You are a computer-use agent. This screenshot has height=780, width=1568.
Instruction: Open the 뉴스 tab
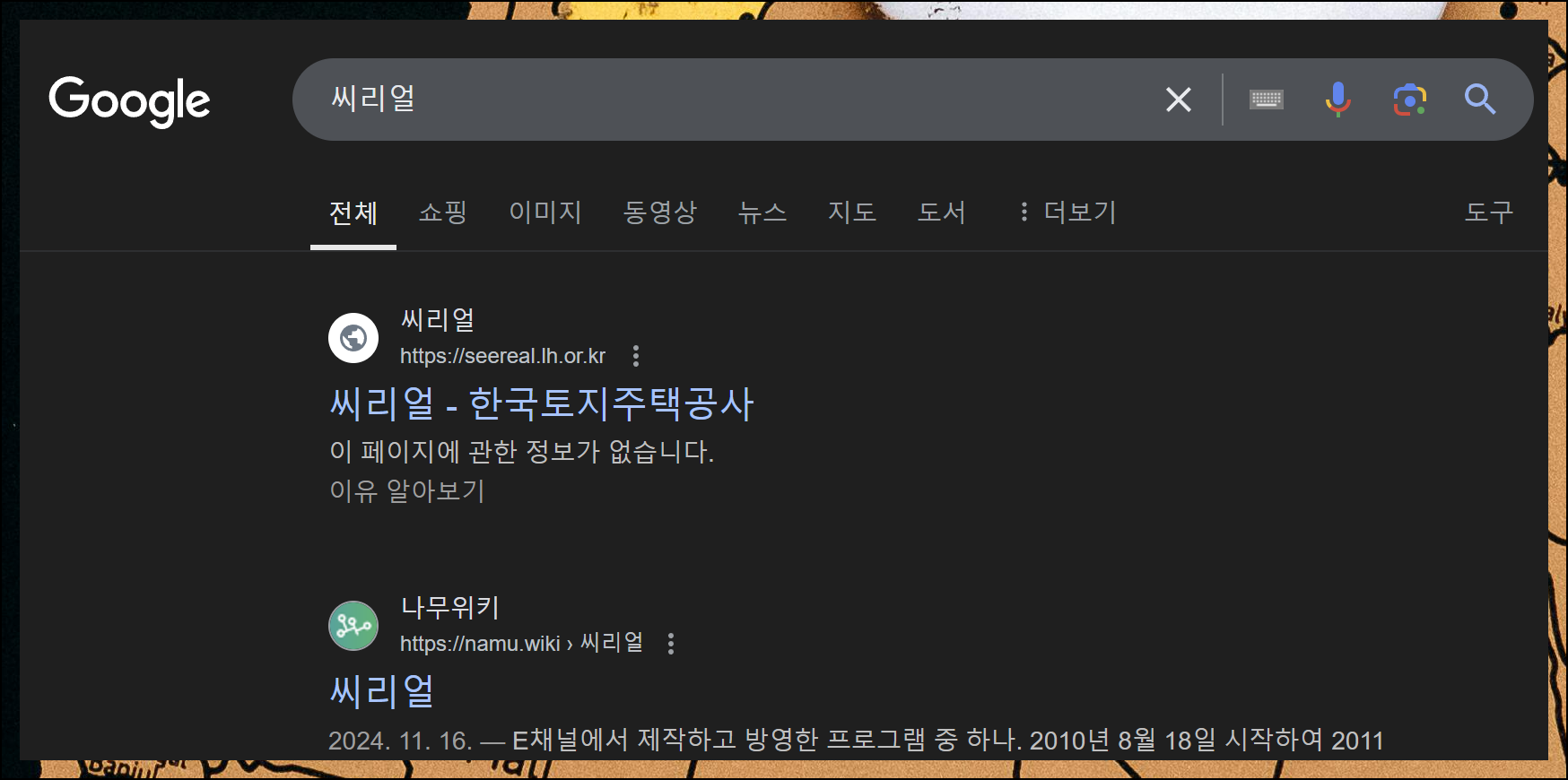click(x=762, y=212)
